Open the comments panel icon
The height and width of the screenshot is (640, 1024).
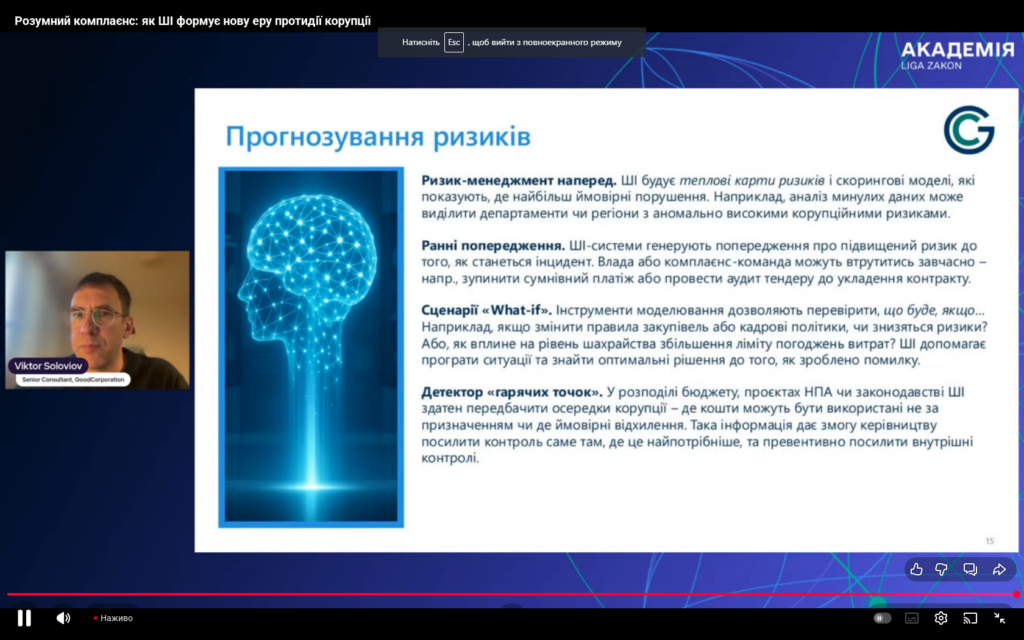pyautogui.click(x=970, y=569)
